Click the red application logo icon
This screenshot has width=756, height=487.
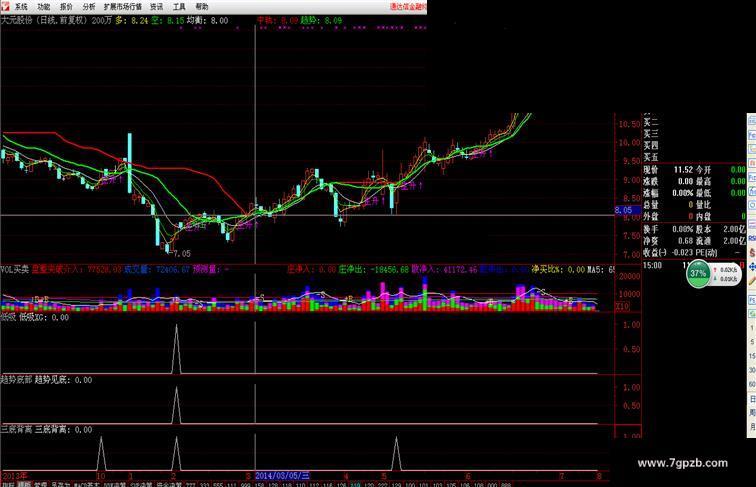tap(5, 6)
